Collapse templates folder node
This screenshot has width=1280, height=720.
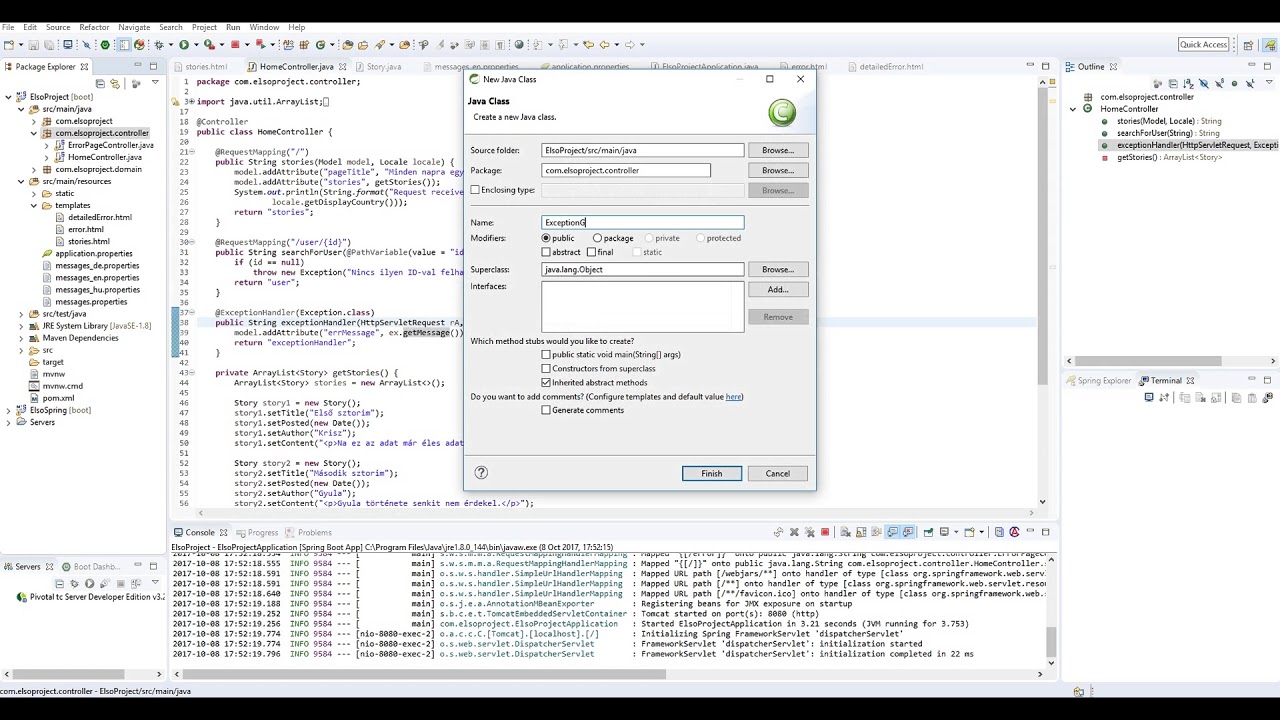point(33,205)
